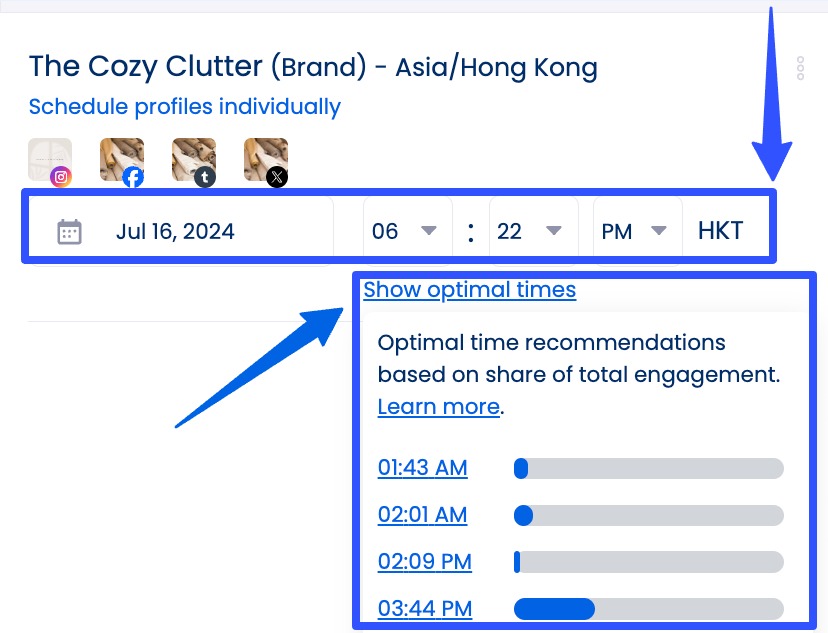Click the 03:44 PM engagement bar
The width and height of the screenshot is (828, 633).
(x=648, y=609)
